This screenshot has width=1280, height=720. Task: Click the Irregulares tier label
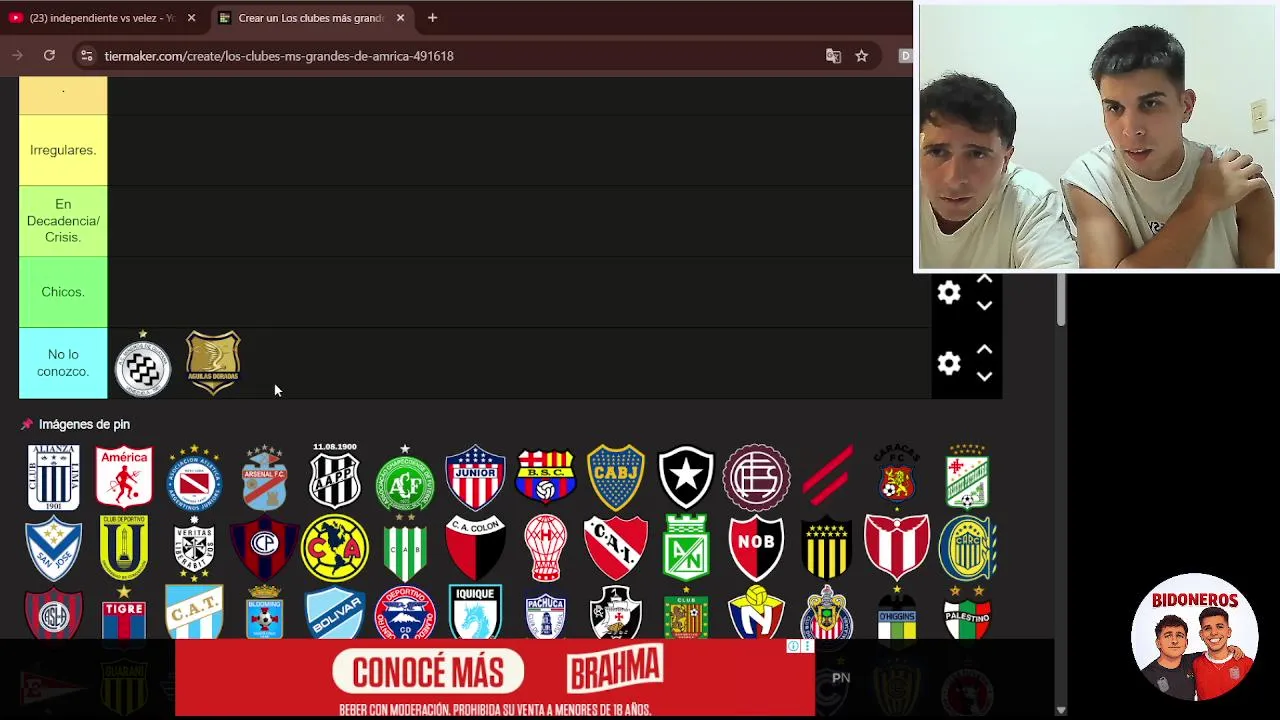pyautogui.click(x=63, y=150)
